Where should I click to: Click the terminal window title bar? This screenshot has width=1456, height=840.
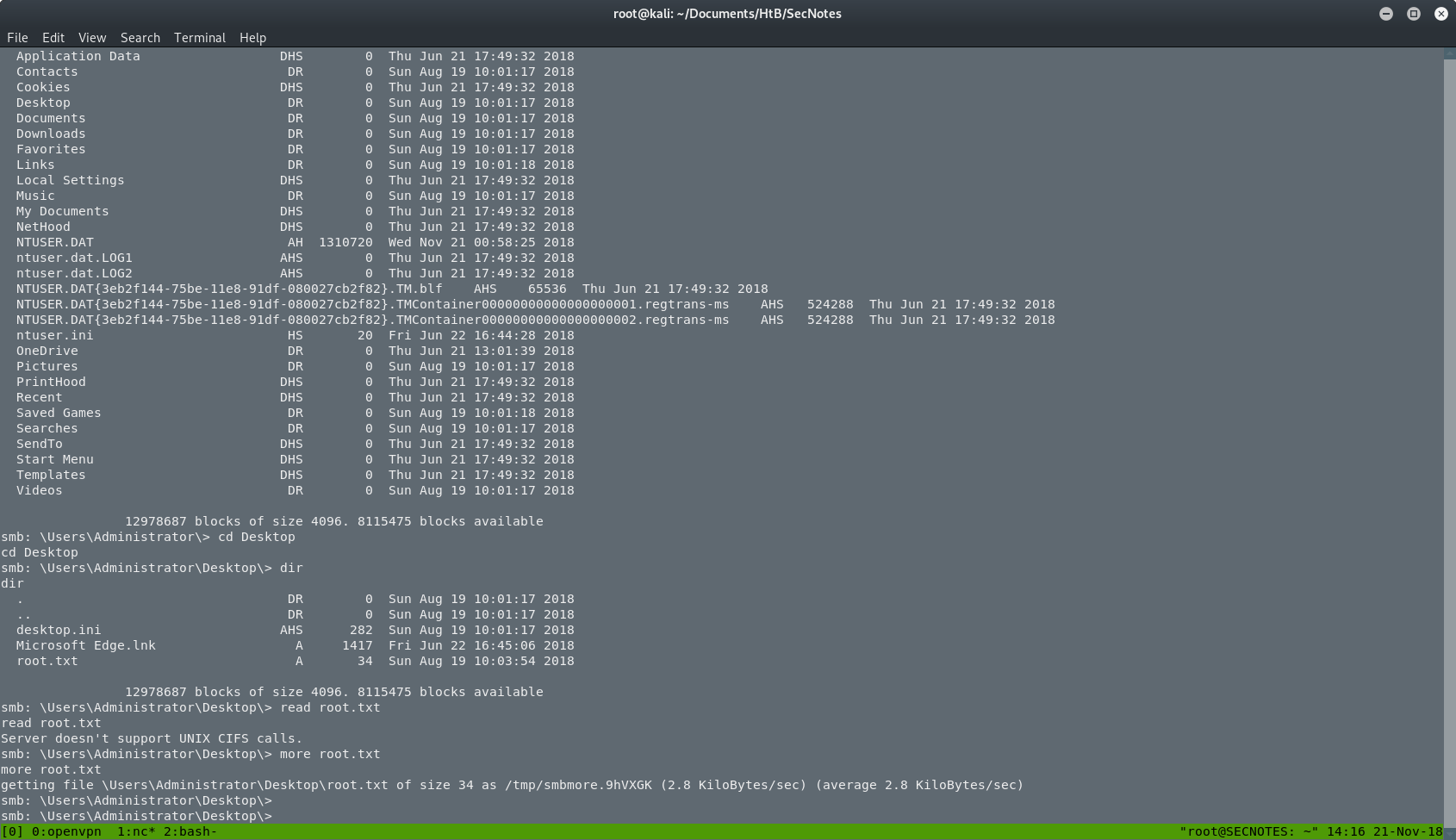pos(728,13)
